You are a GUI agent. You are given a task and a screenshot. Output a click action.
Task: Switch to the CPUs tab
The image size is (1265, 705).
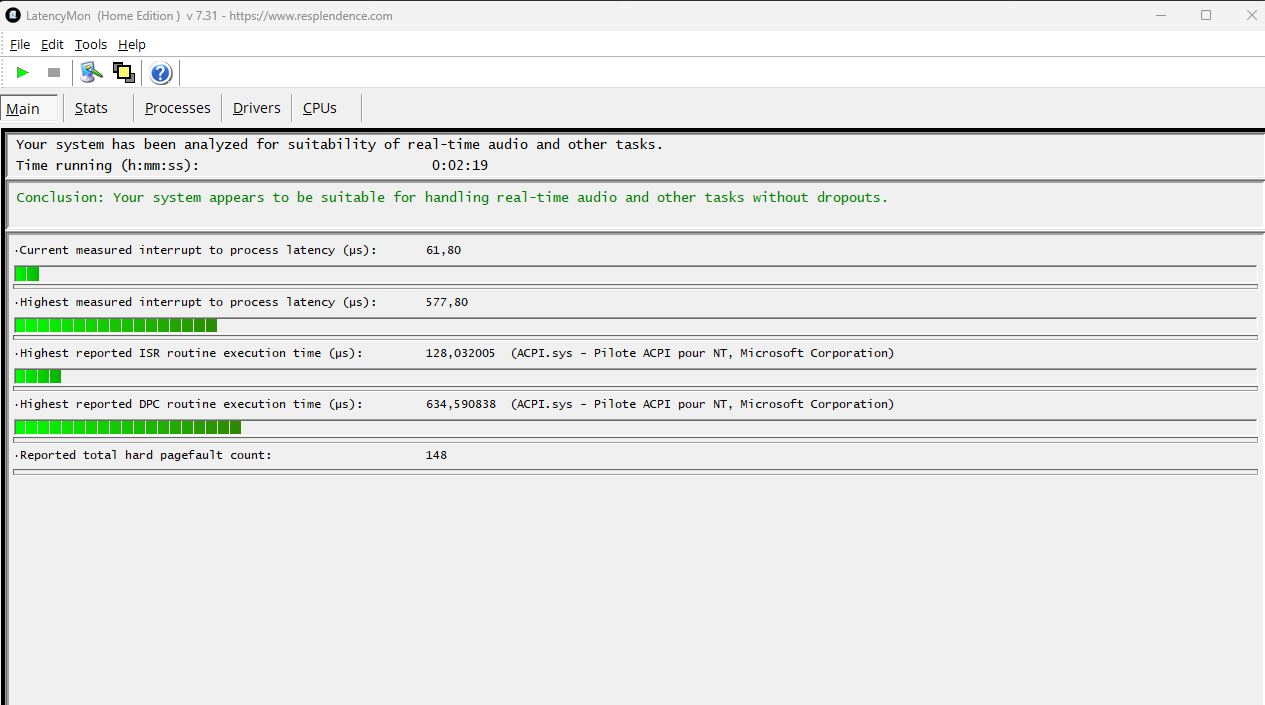[x=320, y=108]
